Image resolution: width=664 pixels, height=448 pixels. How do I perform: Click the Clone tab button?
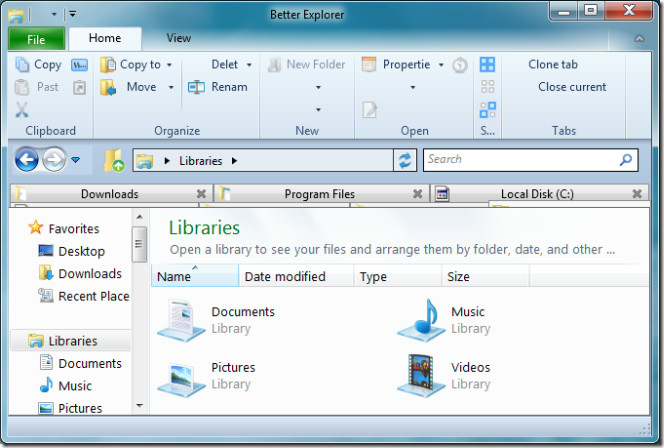coord(553,65)
